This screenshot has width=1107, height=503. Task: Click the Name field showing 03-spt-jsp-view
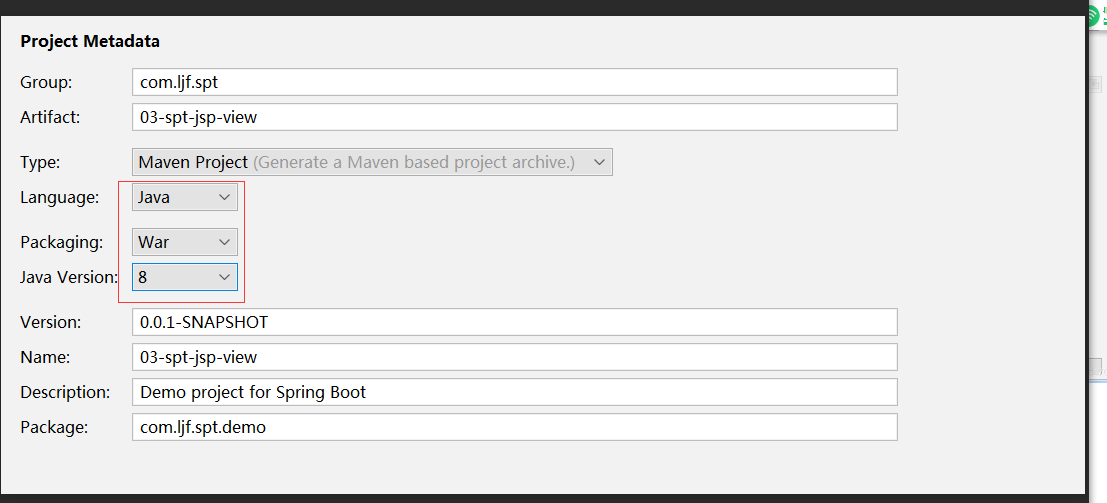(515, 357)
